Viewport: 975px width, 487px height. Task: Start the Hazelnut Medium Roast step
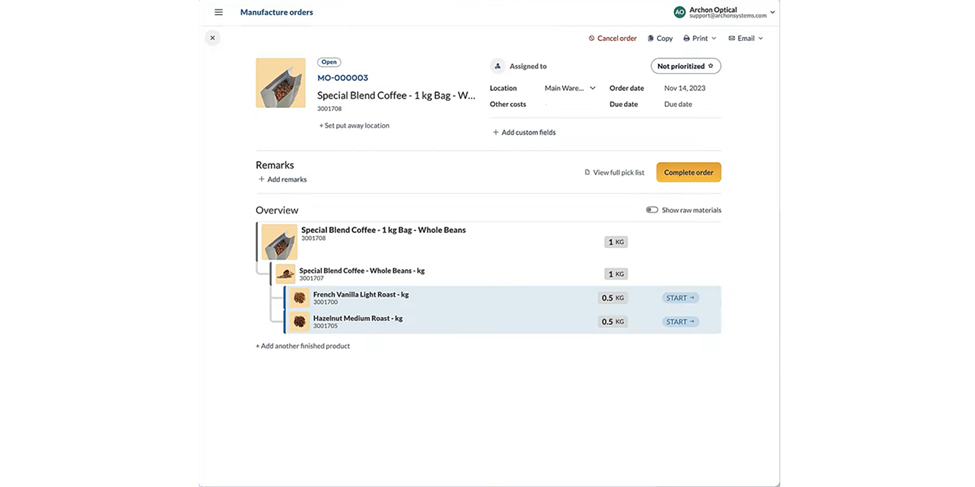680,322
